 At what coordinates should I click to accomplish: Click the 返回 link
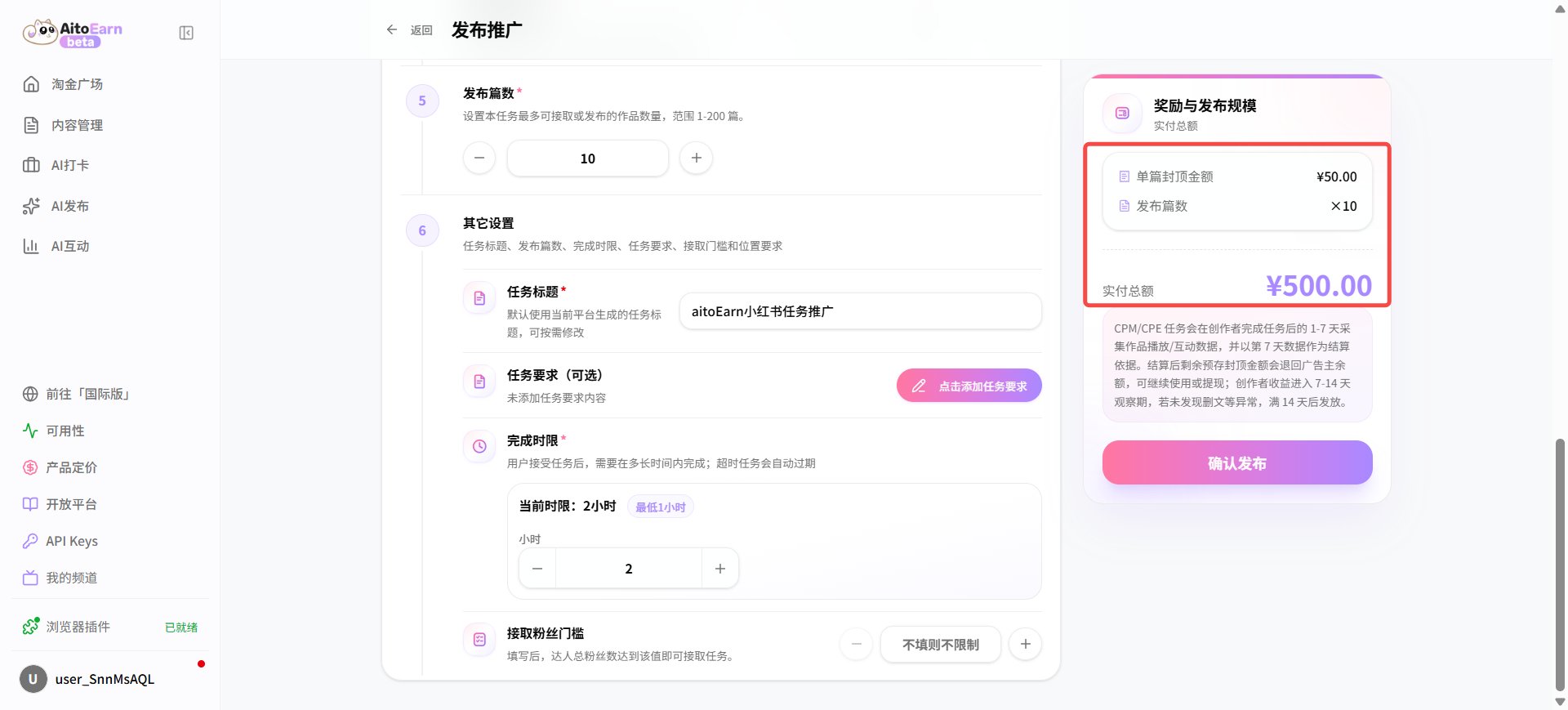pyautogui.click(x=421, y=30)
